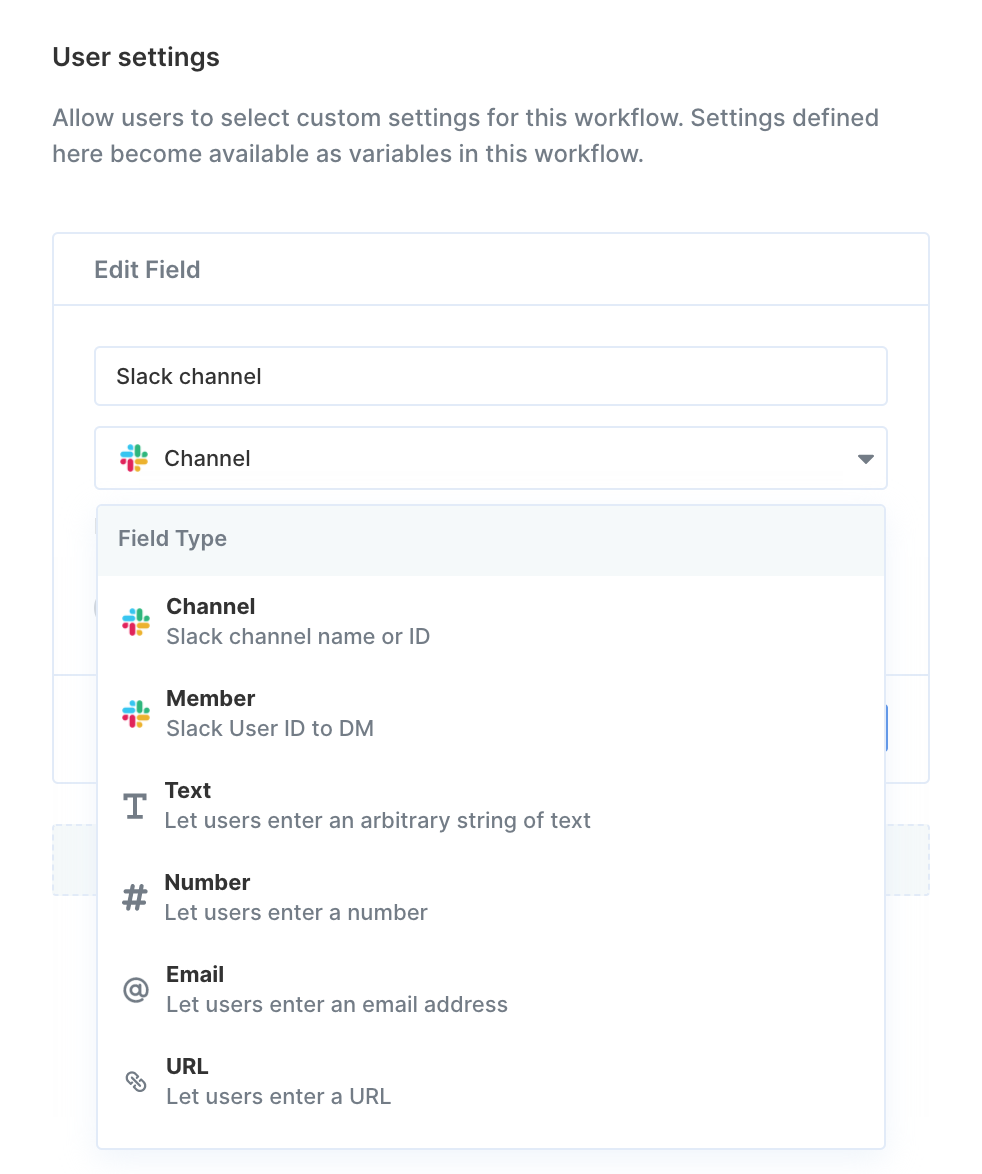Click the hash icon for Number field type

[x=135, y=898]
